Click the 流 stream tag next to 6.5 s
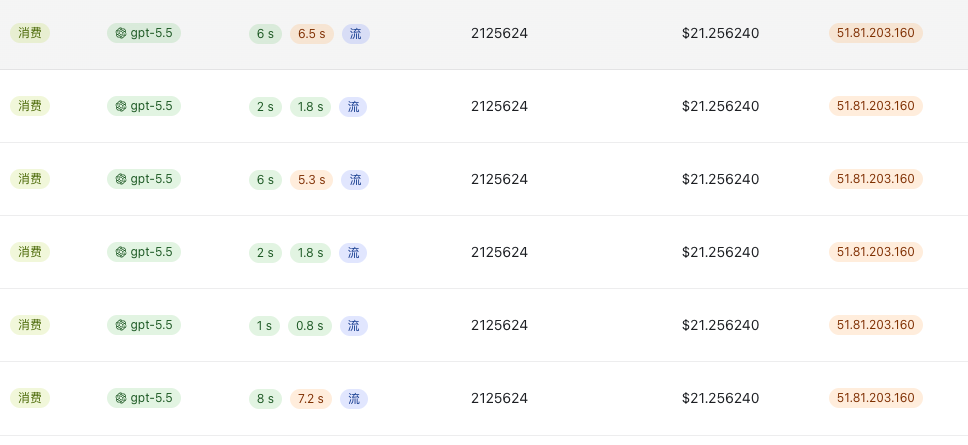 (356, 34)
